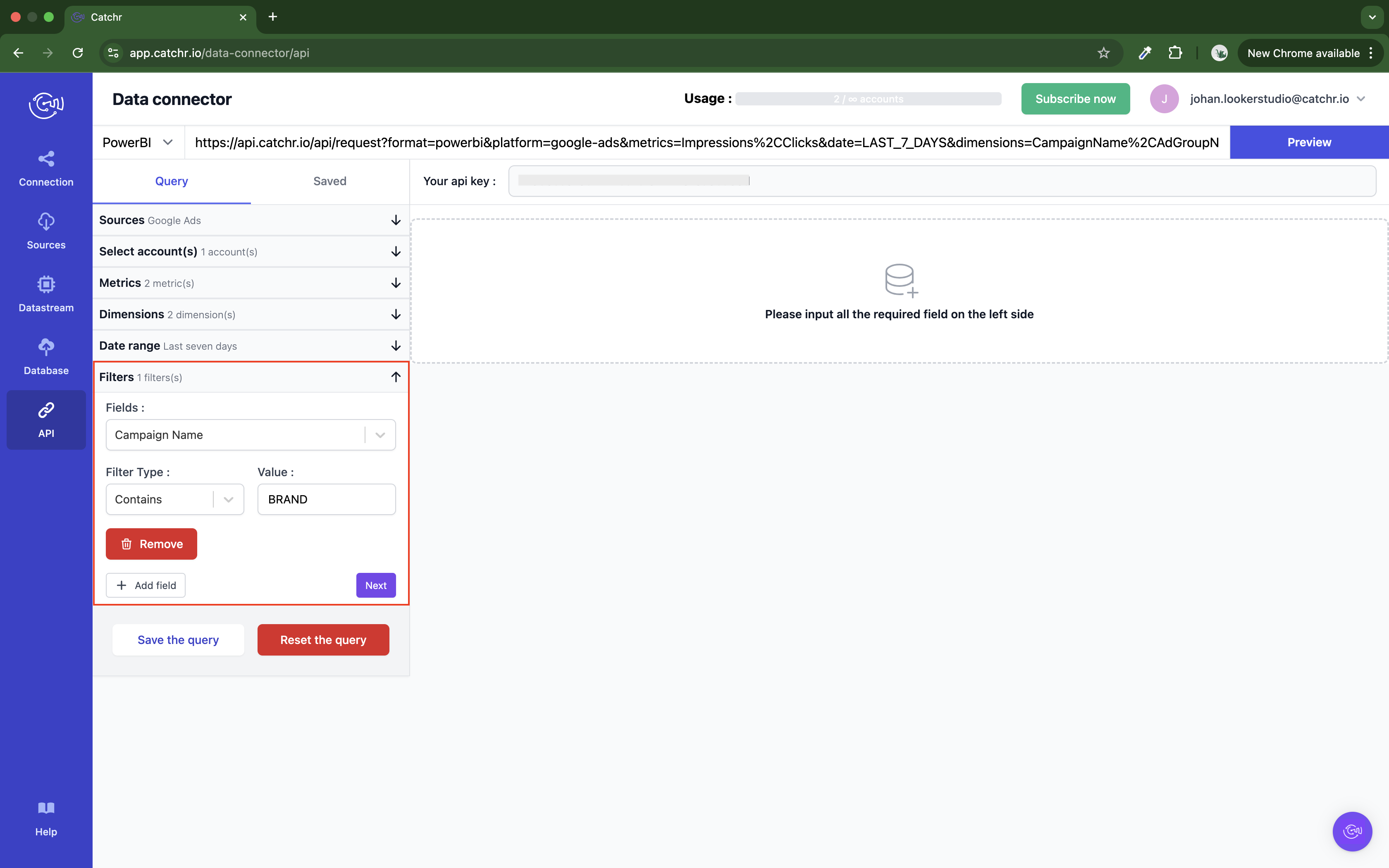Open the Help section
Image resolution: width=1389 pixels, height=868 pixels.
click(46, 819)
